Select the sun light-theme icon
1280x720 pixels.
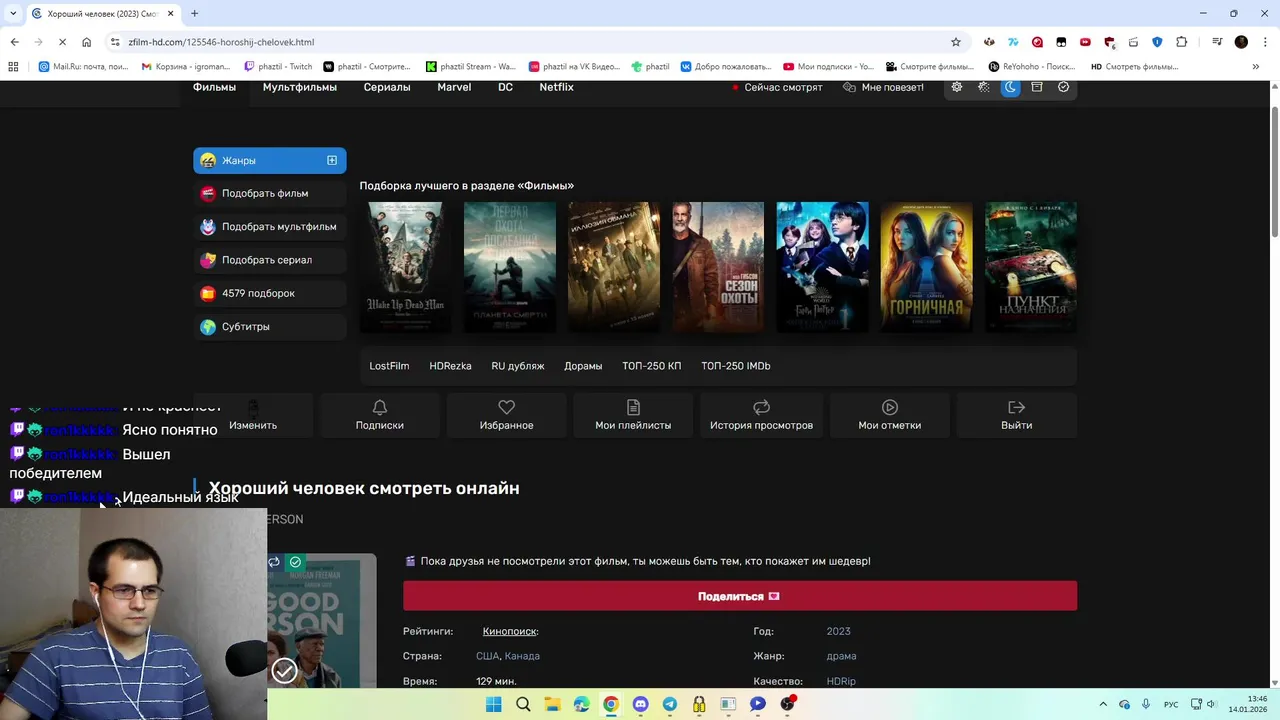coord(957,87)
